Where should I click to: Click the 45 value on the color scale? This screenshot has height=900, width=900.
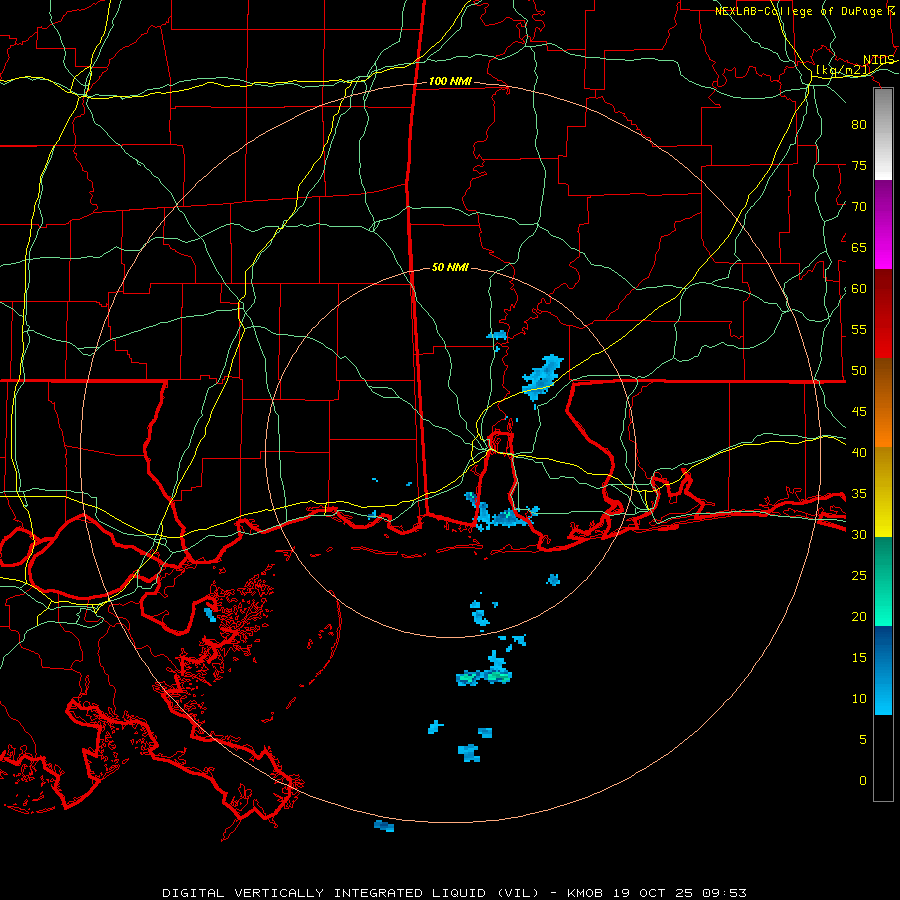click(859, 412)
